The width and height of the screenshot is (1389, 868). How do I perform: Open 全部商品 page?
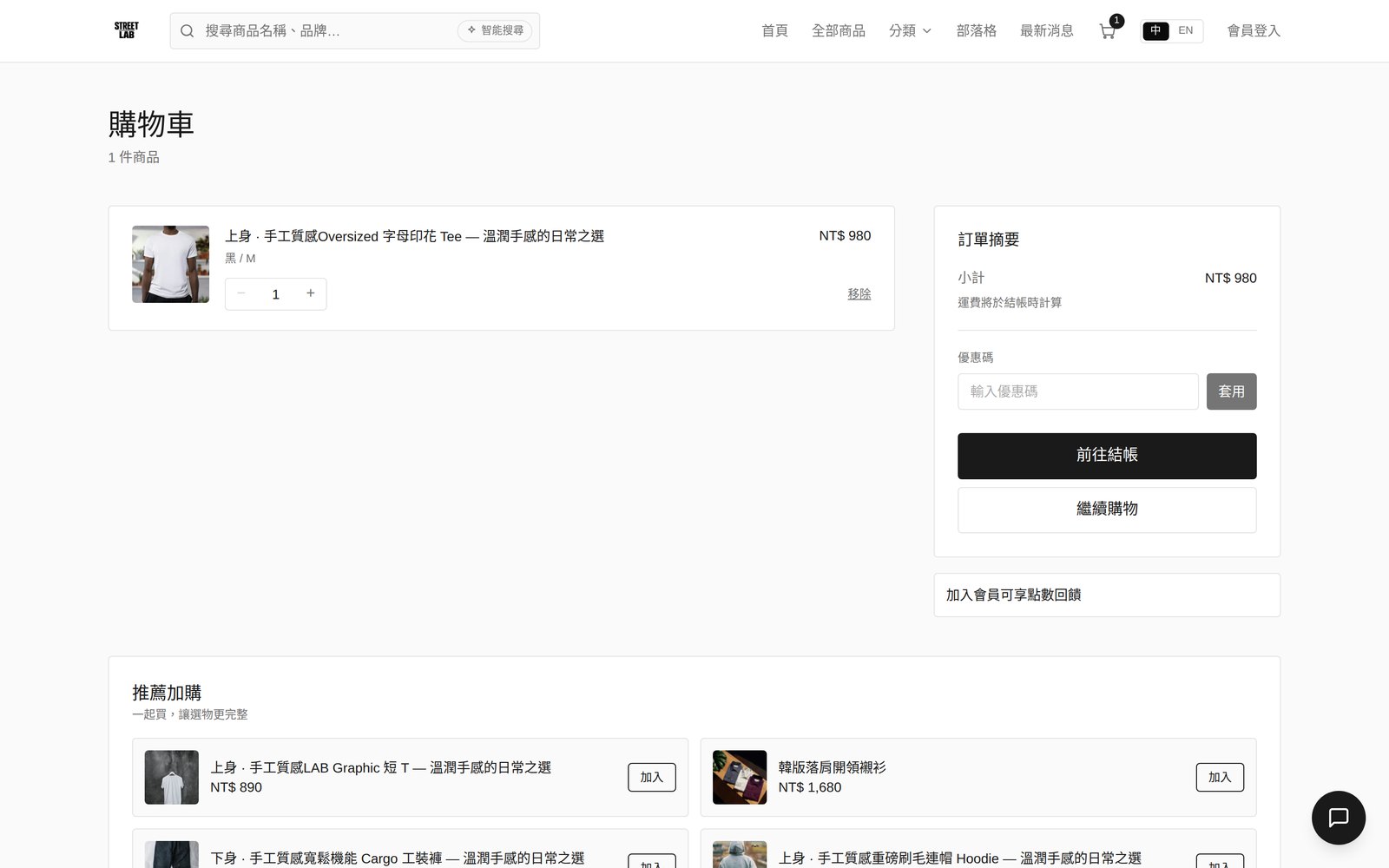[838, 30]
